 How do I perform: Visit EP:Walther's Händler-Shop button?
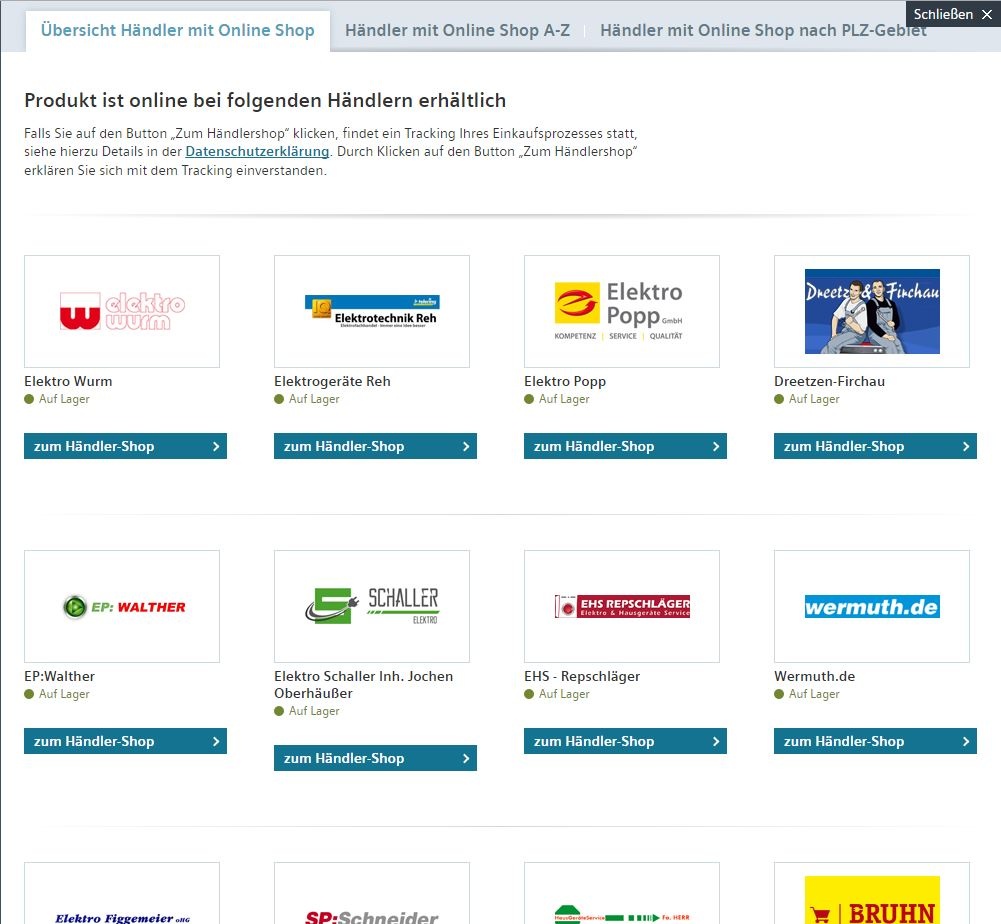pyautogui.click(x=125, y=741)
